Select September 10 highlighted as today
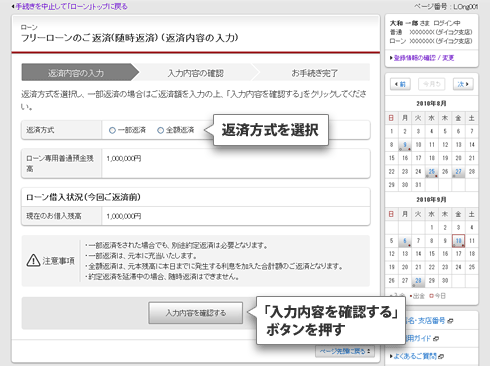490x366 pixels. pos(459,241)
